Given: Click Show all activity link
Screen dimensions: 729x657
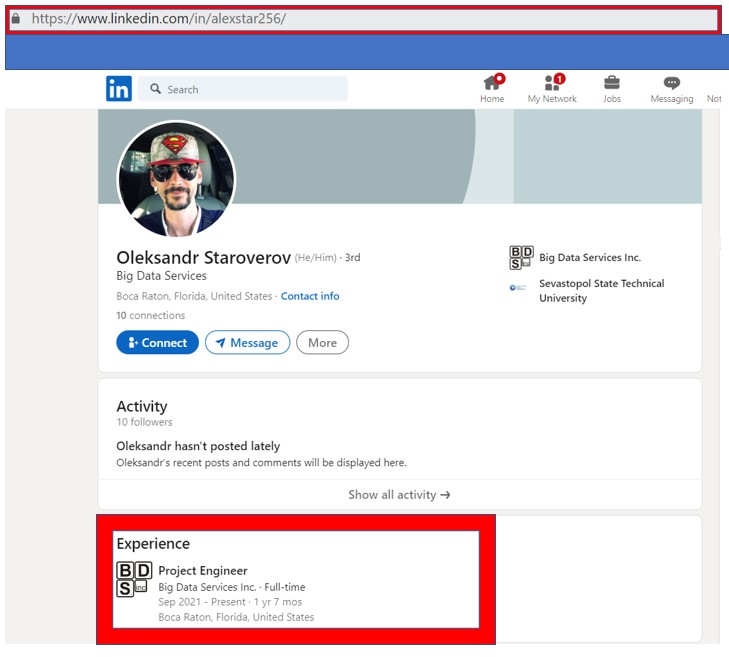Looking at the screenshot, I should 399,495.
